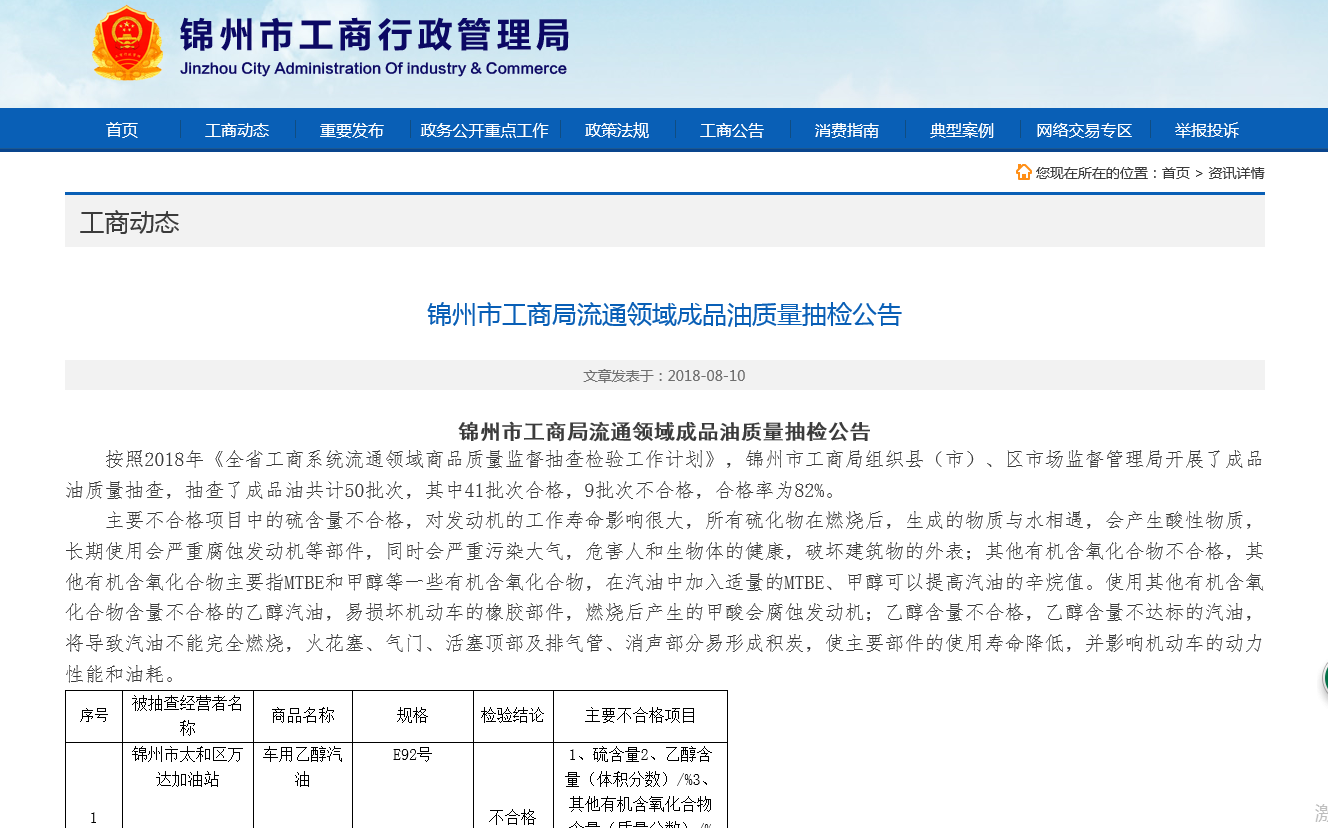Screen dimensions: 1328x828
Task: Select the 消费指南 navigation item
Action: (847, 130)
